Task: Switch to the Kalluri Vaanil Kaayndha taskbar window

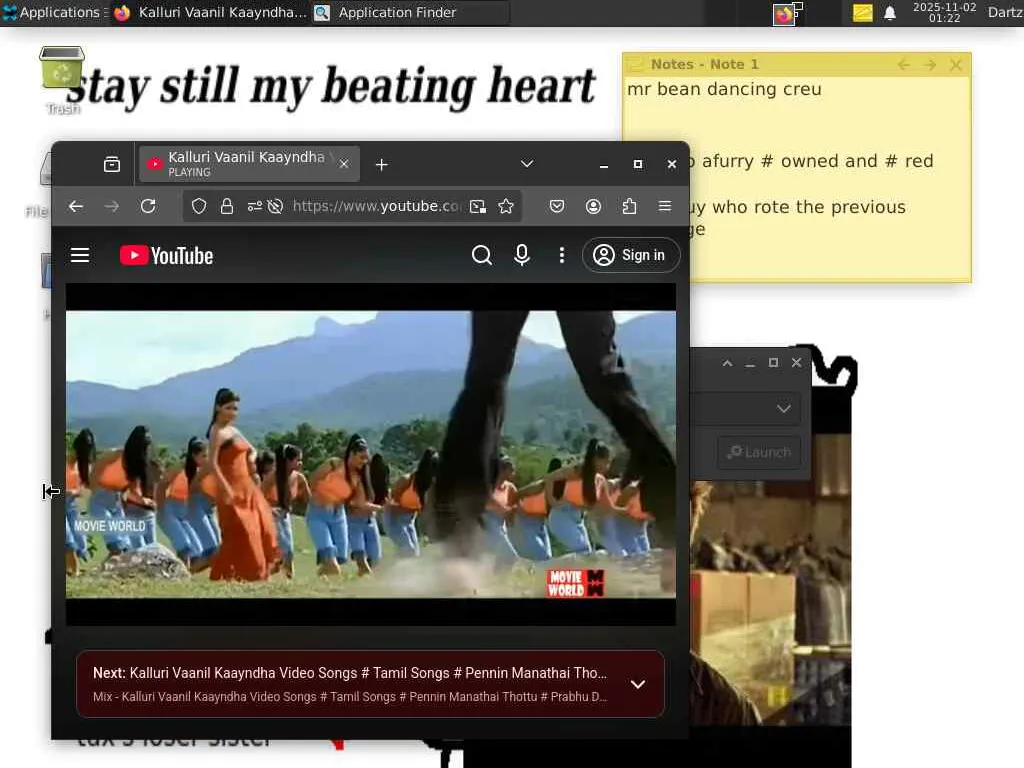Action: 210,12
